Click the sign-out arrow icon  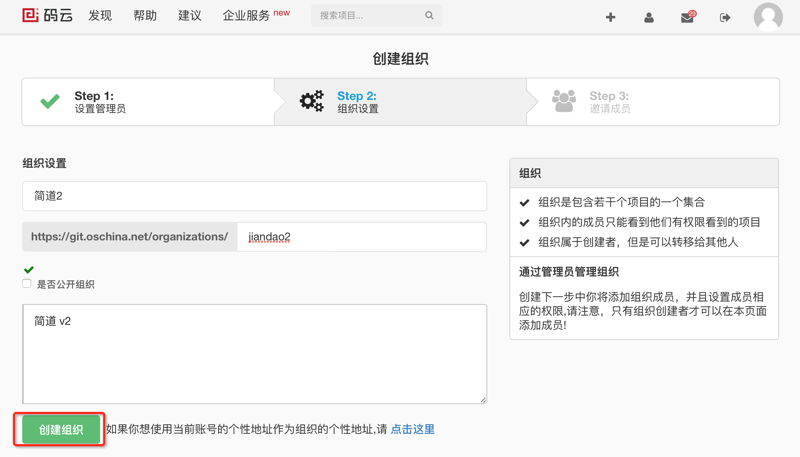725,17
